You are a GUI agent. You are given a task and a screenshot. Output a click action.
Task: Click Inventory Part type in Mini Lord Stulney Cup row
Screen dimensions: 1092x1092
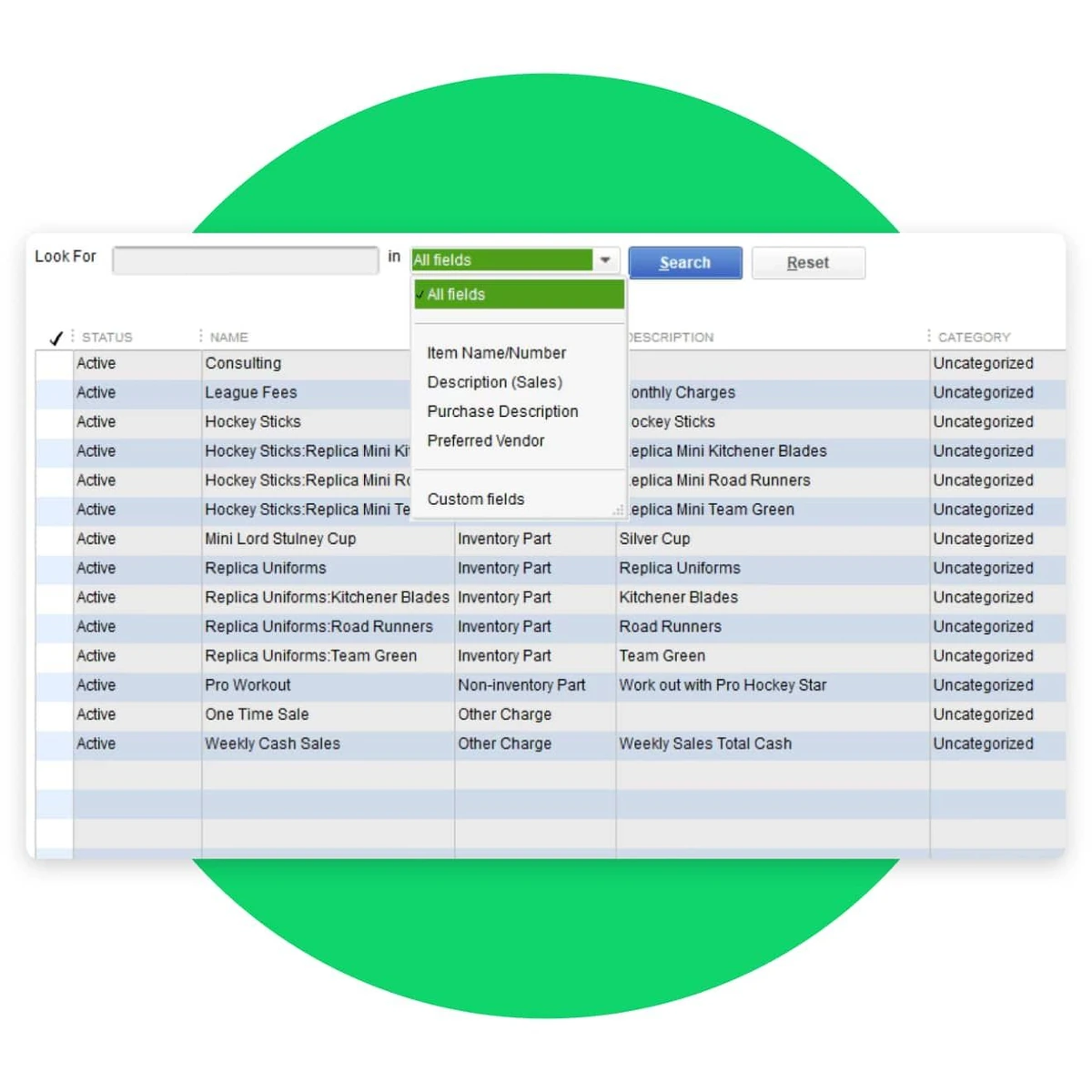pyautogui.click(x=504, y=539)
